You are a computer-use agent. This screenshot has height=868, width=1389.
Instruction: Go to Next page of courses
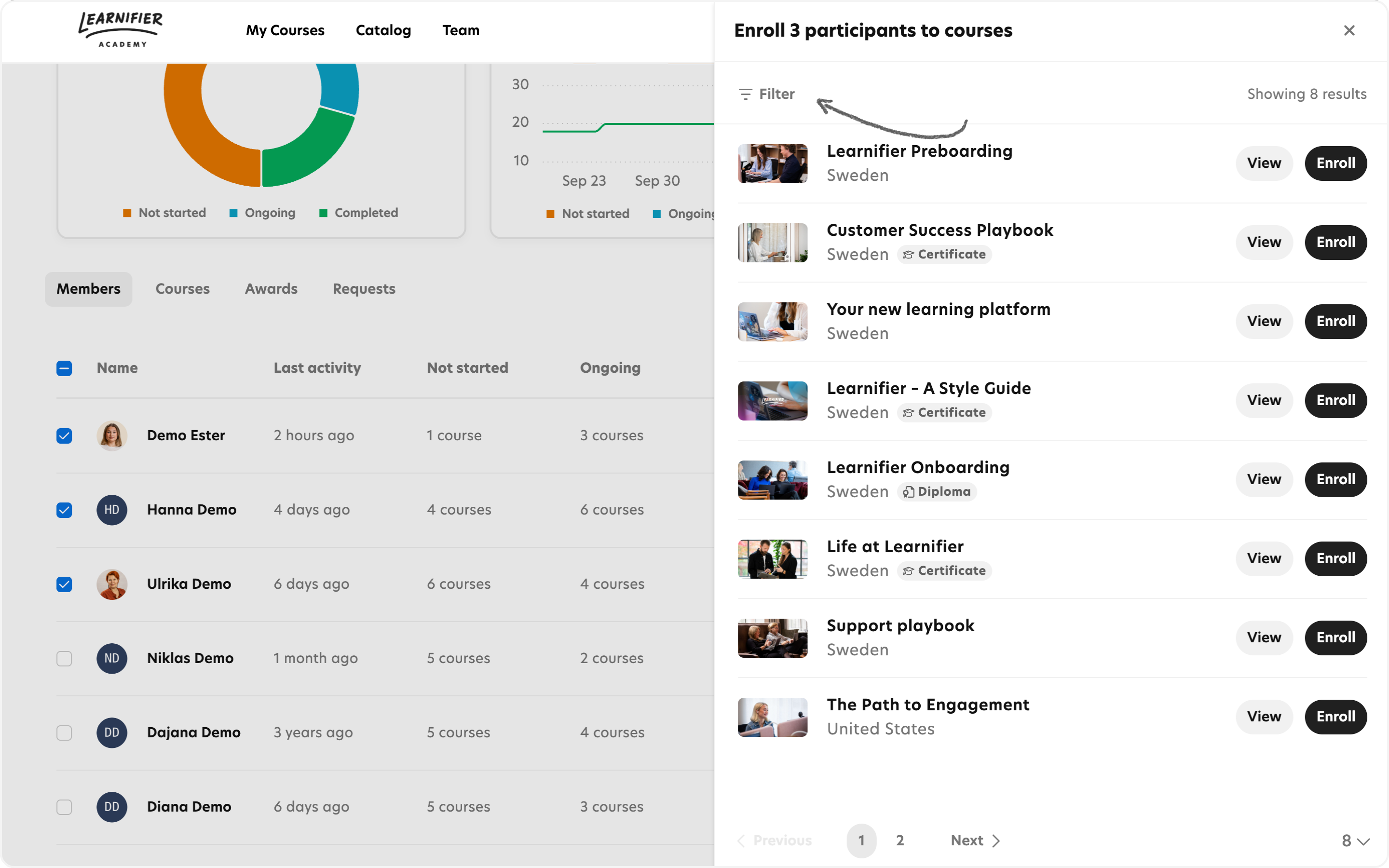pyautogui.click(x=975, y=841)
